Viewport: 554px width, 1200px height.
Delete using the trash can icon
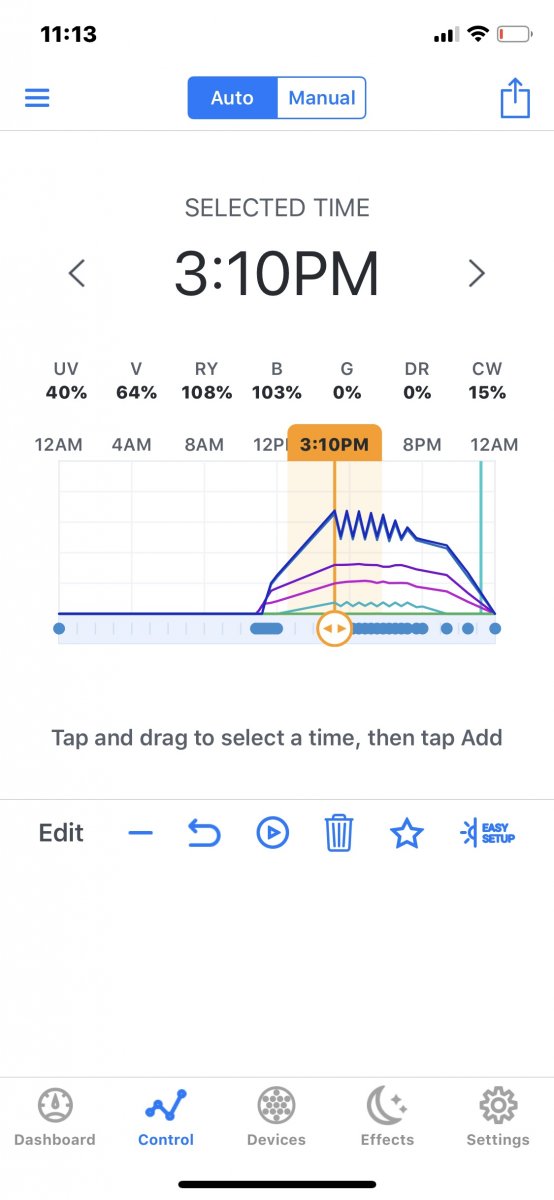(x=339, y=833)
